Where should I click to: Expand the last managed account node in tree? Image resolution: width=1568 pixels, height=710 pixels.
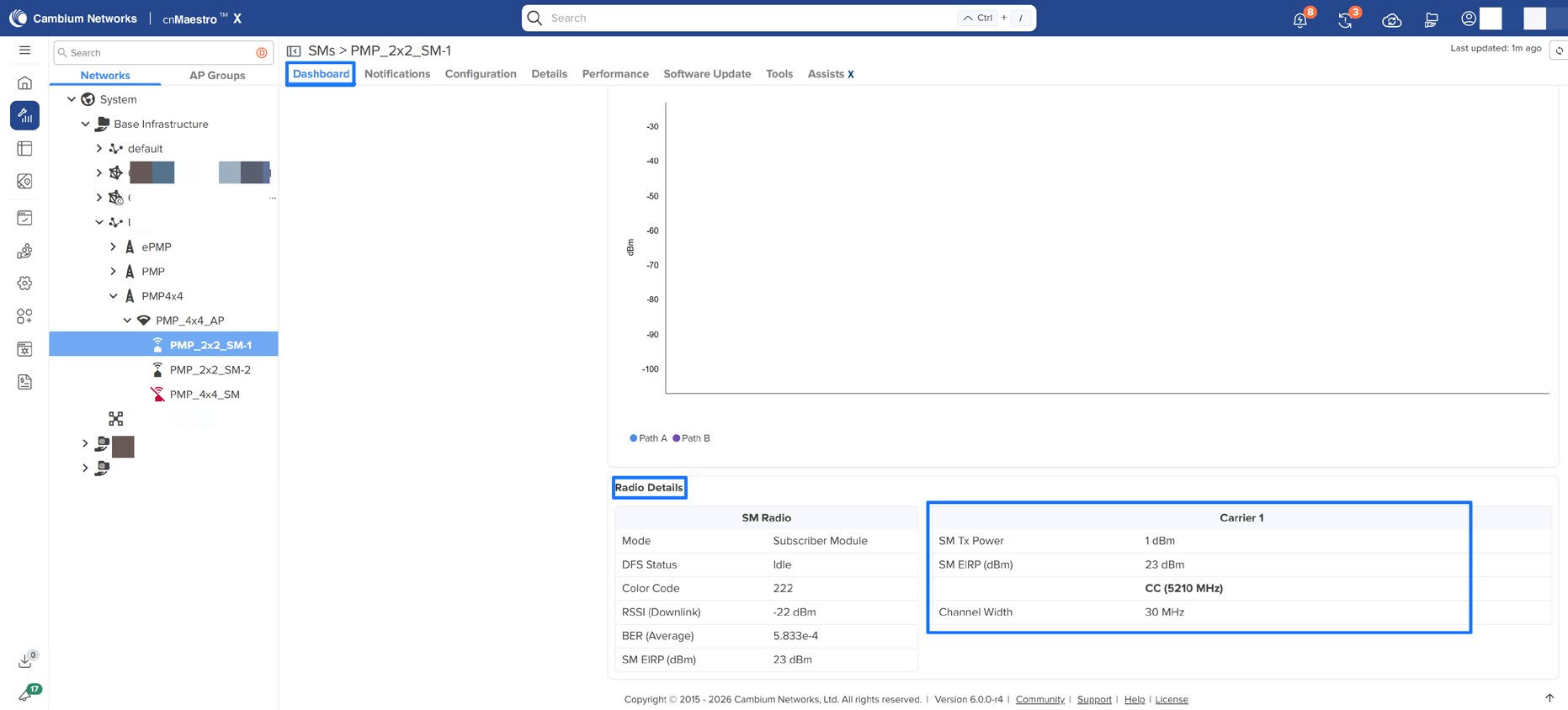pyautogui.click(x=85, y=468)
